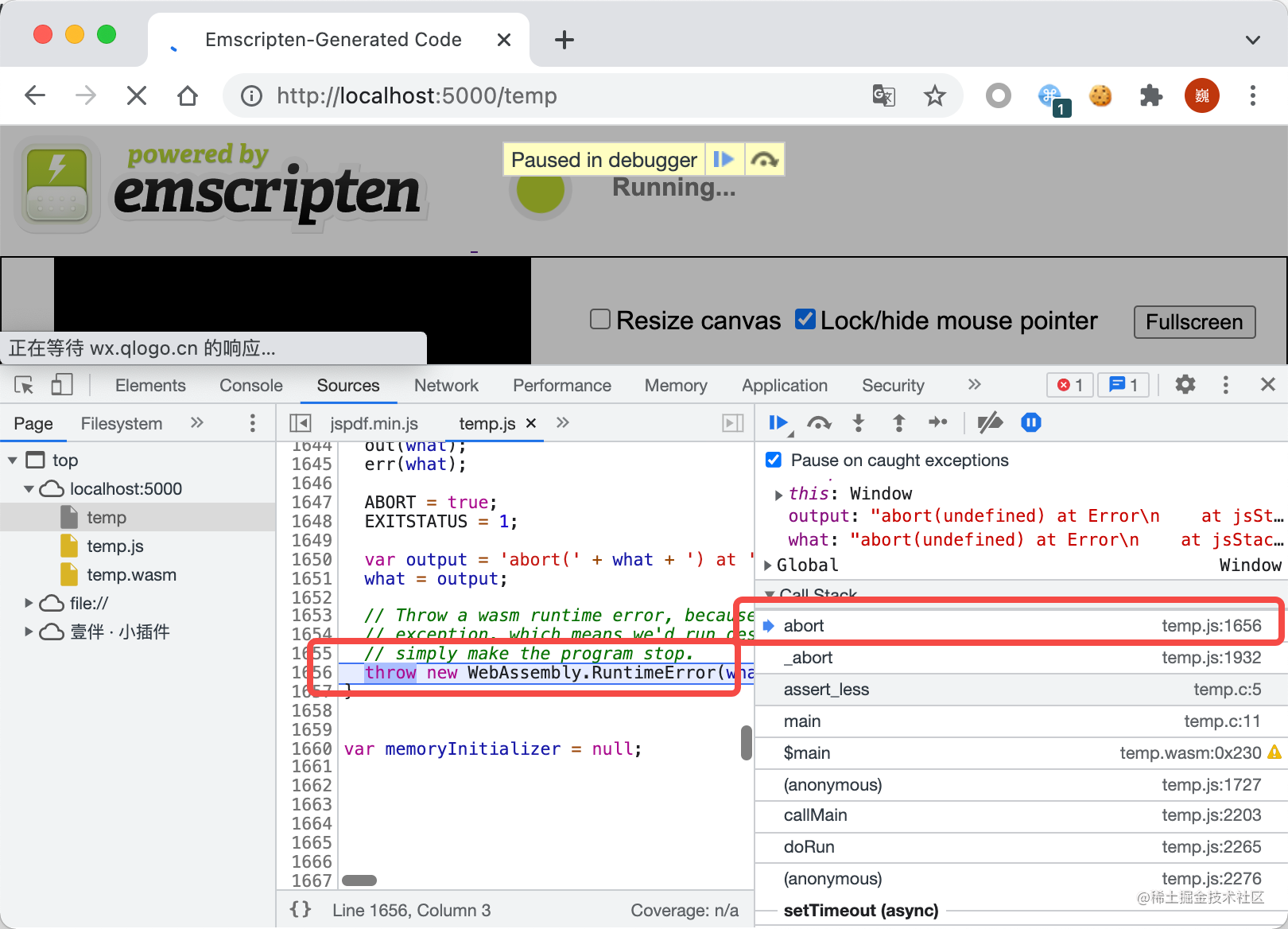Open navigator more options menu
This screenshot has height=929, width=1288.
(x=253, y=423)
